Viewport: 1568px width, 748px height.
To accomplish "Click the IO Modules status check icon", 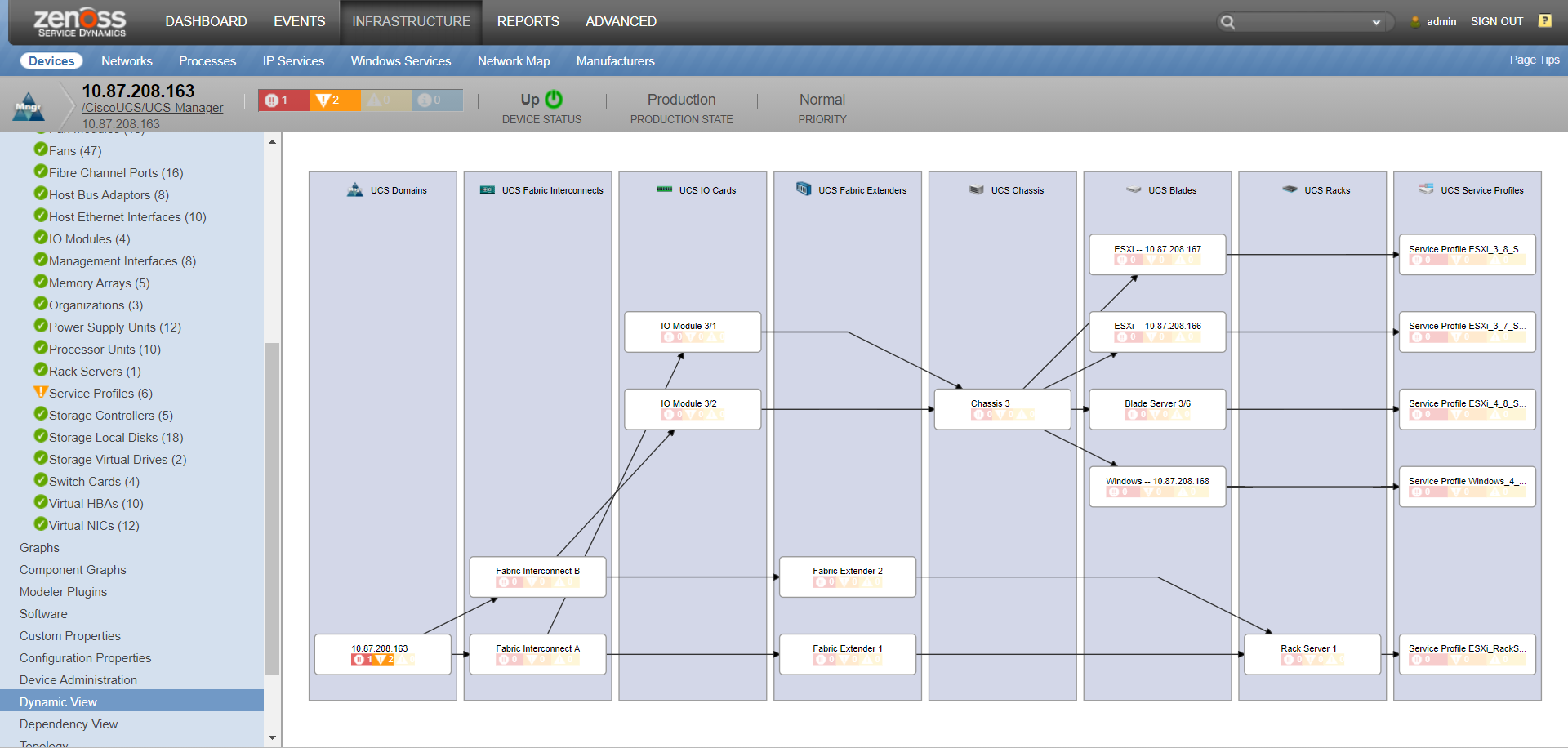I will tap(41, 237).
